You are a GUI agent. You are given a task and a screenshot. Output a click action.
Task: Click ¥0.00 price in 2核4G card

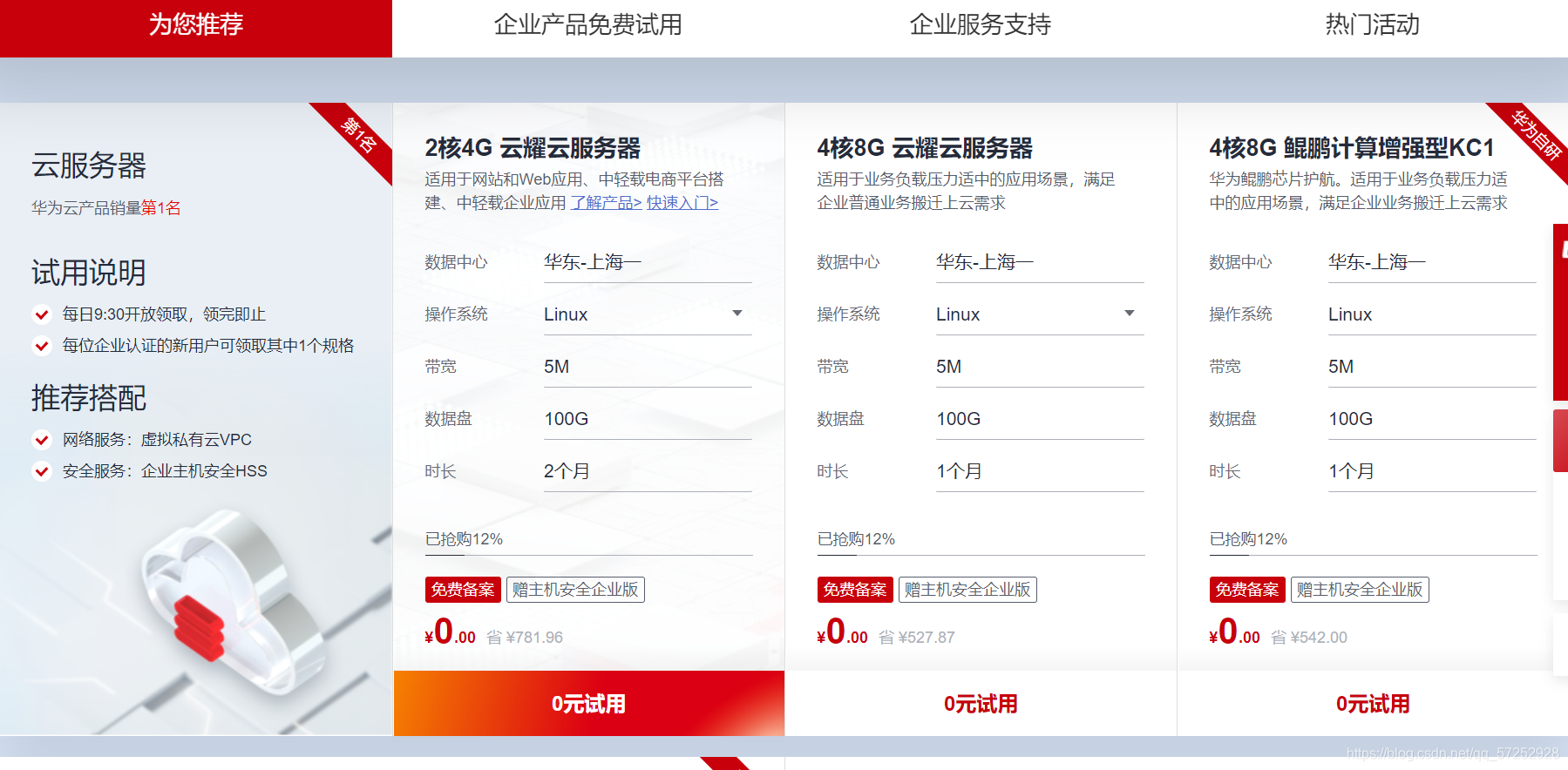point(451,632)
